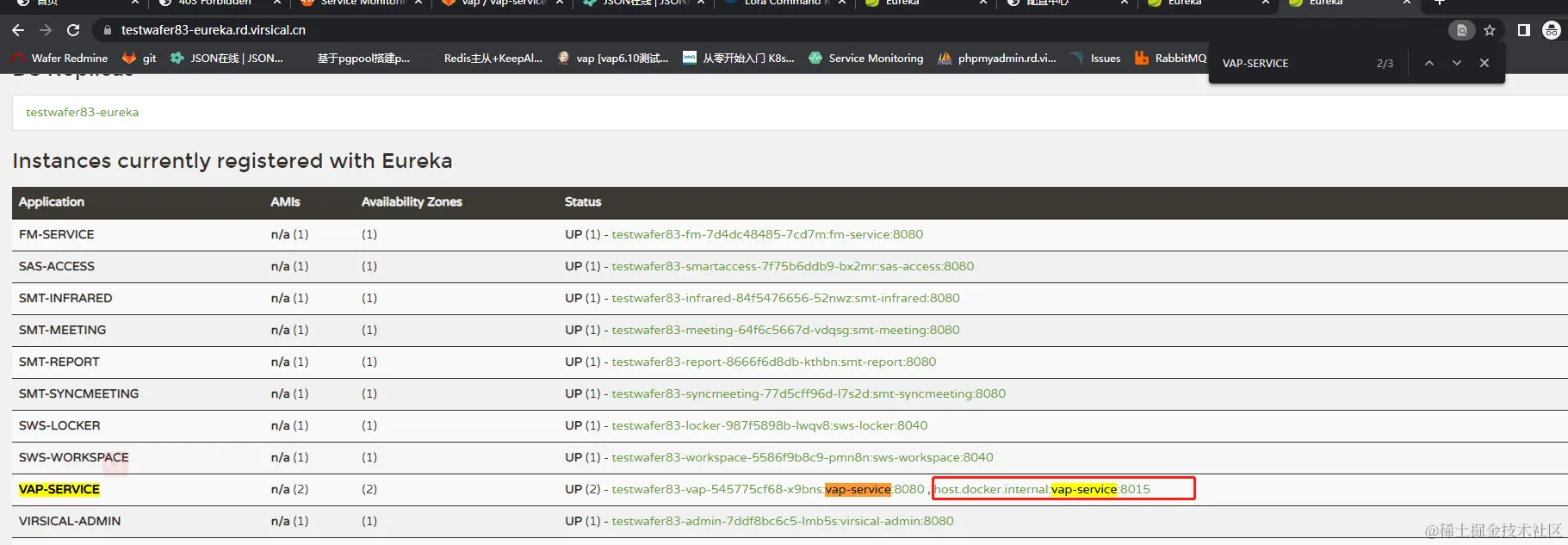Select the highlighted VAP-SERVICE application name
This screenshot has width=1568, height=545.
tap(59, 489)
